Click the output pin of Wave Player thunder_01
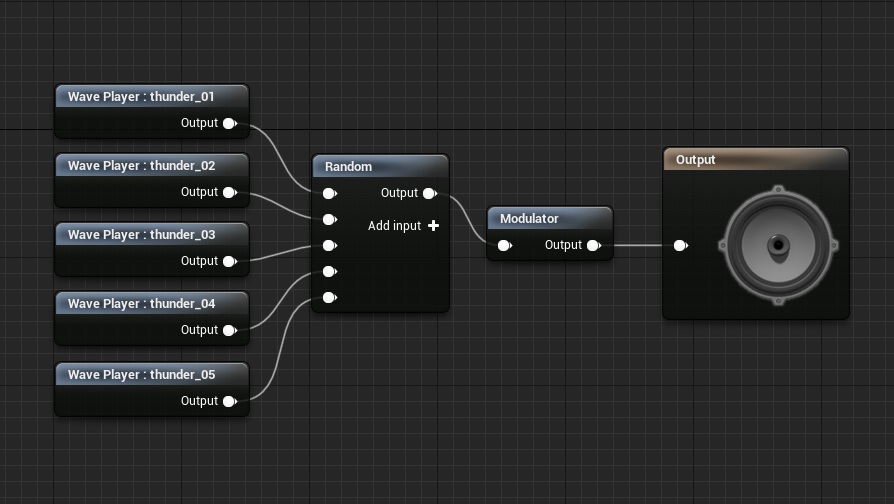This screenshot has height=504, width=894. coord(229,123)
